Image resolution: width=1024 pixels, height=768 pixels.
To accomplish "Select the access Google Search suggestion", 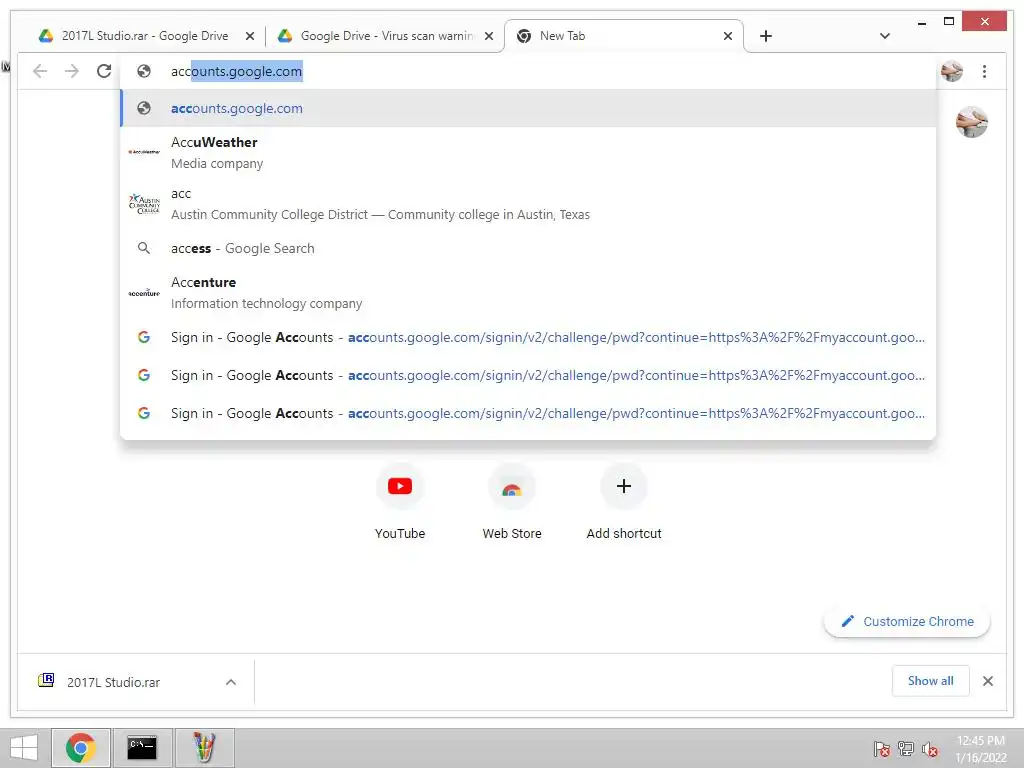I will [x=528, y=248].
